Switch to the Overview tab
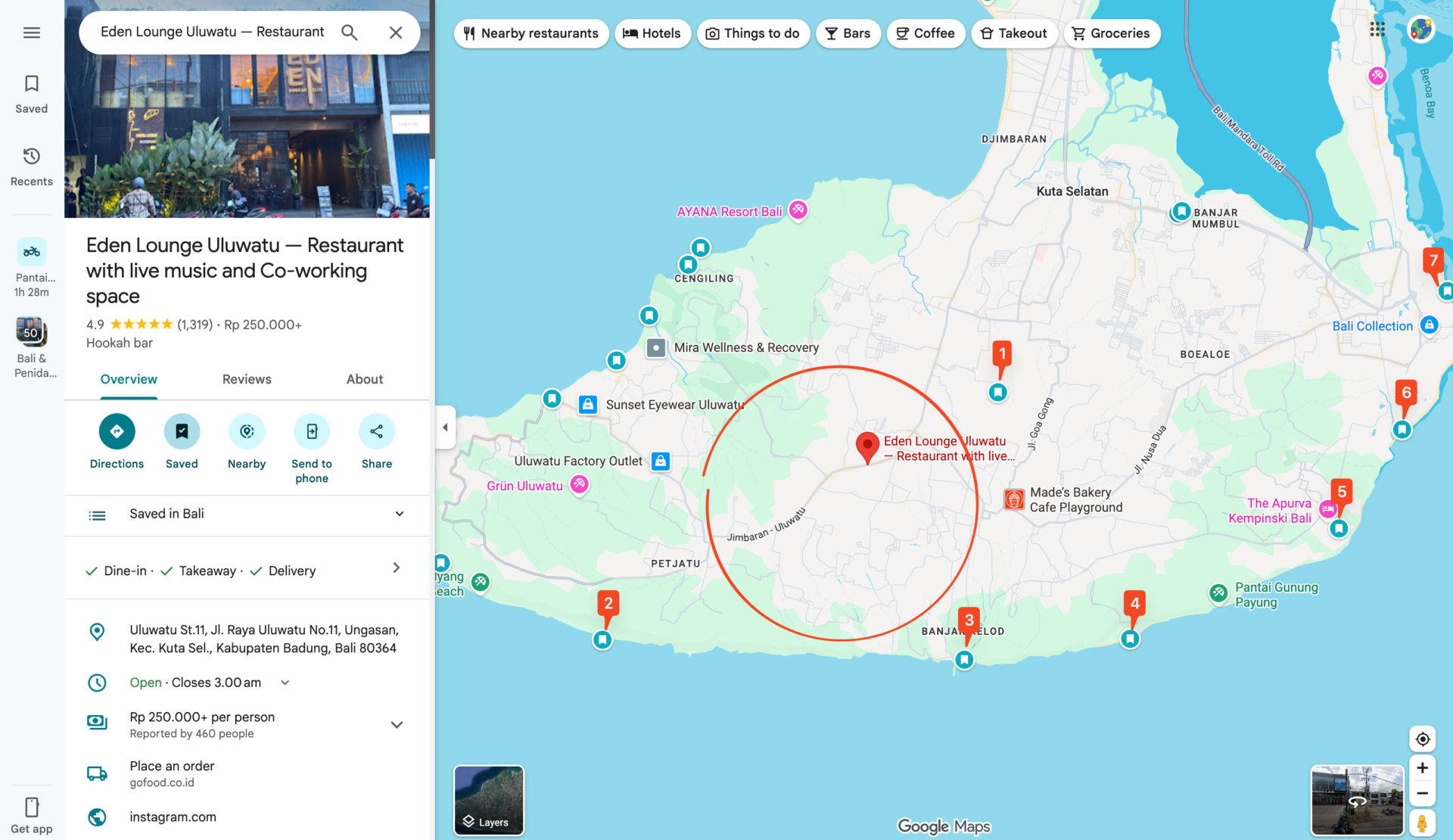 129,380
